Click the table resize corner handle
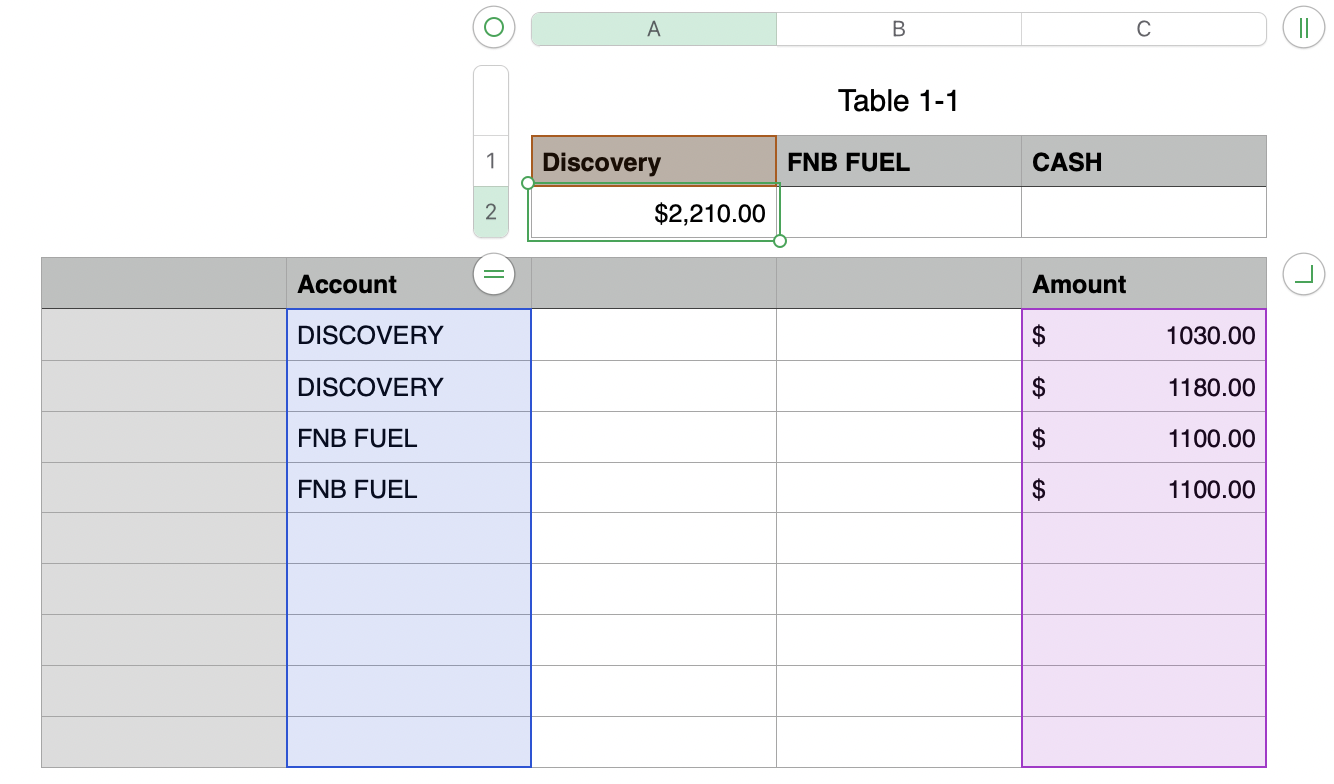1334x784 pixels. click(x=1302, y=274)
